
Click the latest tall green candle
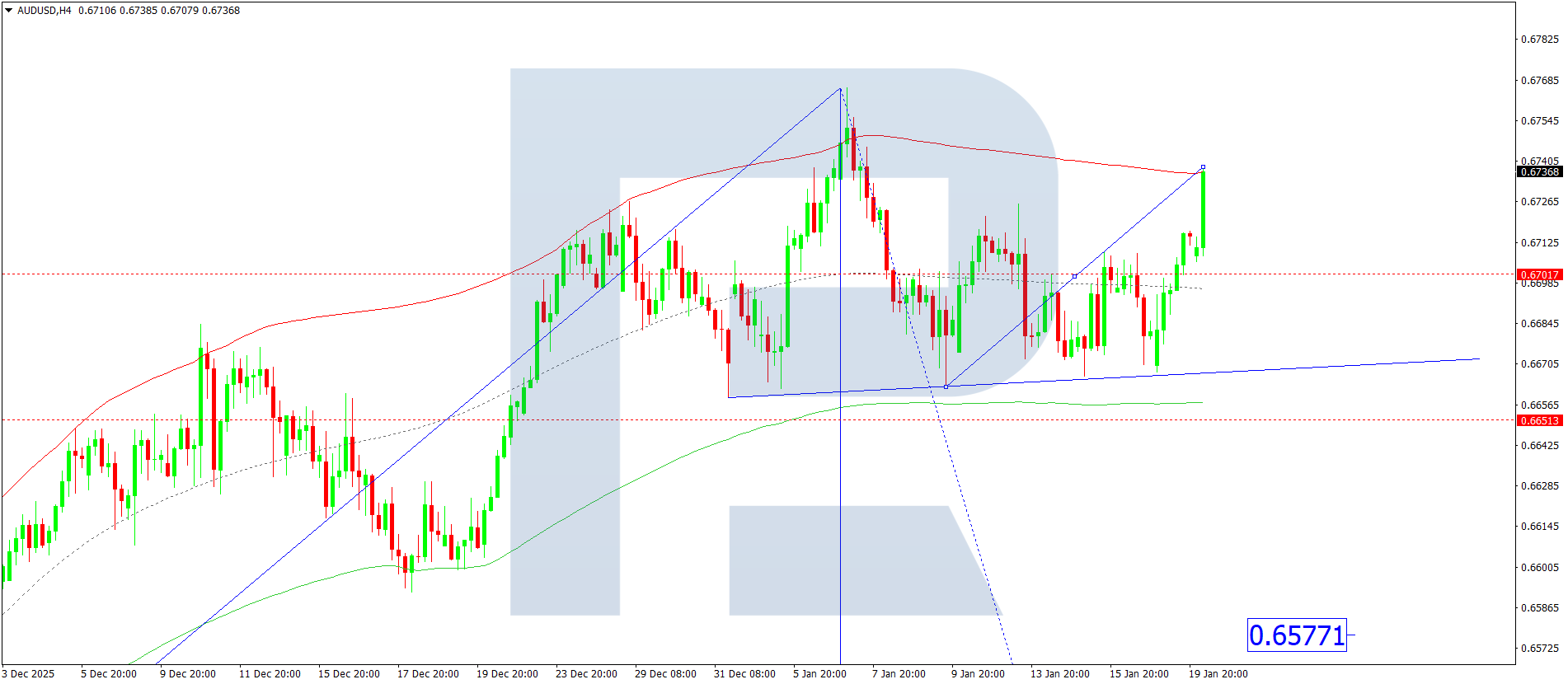click(1203, 210)
